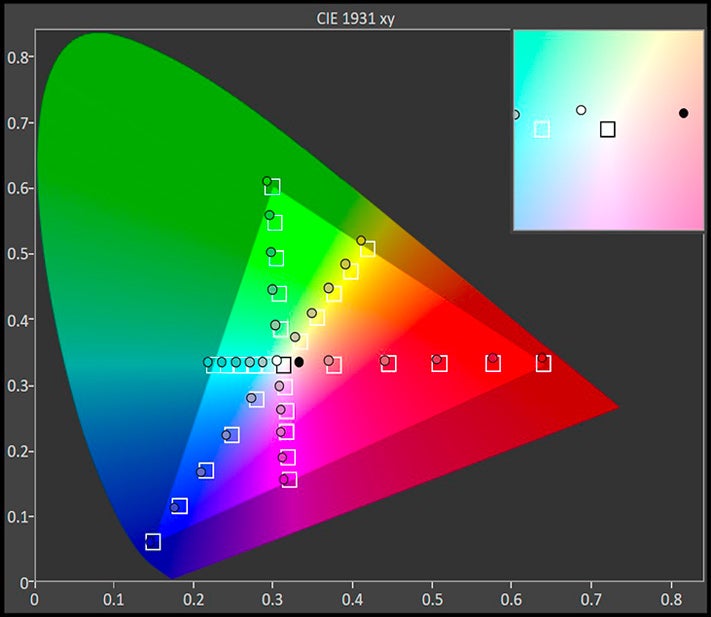Click the 0.8 label on the vertical axis

tap(17, 58)
